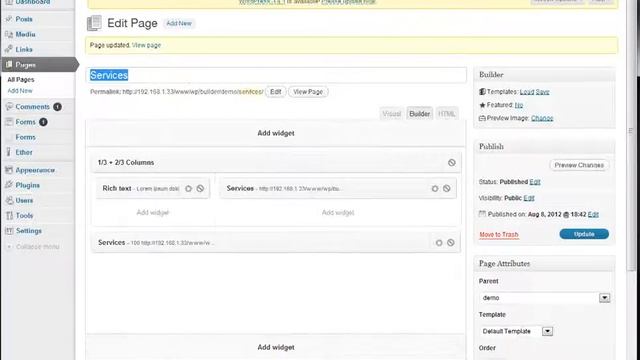Click the Update button

point(584,234)
